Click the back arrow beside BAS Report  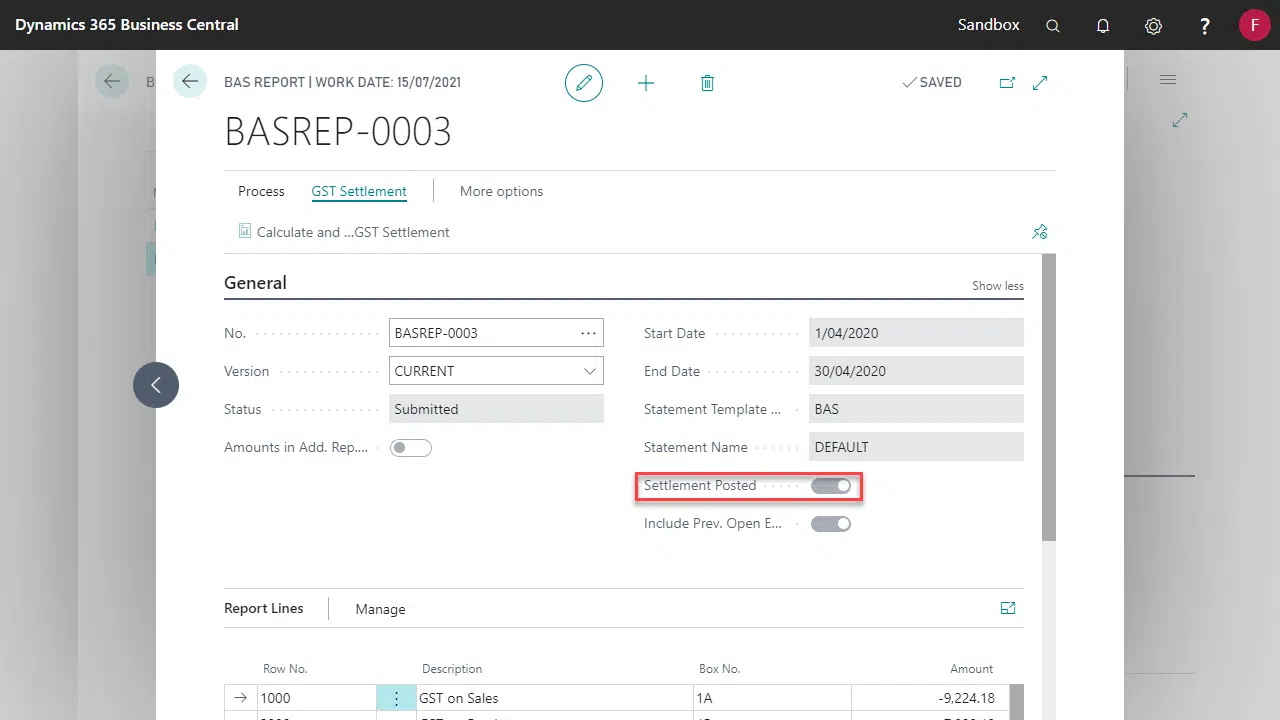coord(190,82)
